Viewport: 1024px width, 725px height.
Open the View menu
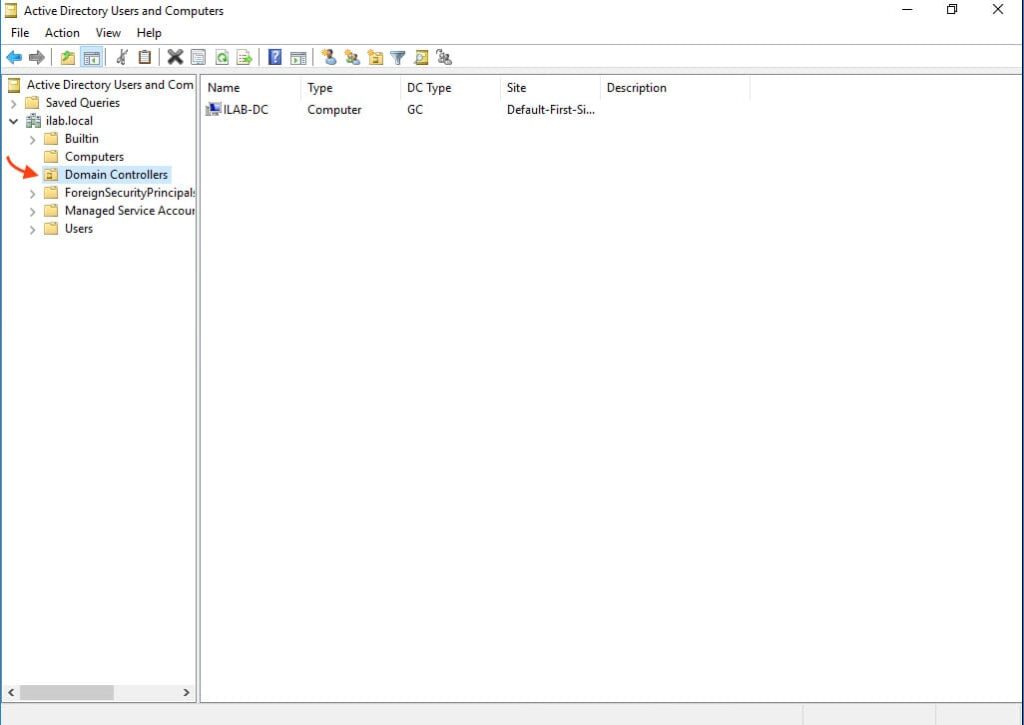coord(108,33)
